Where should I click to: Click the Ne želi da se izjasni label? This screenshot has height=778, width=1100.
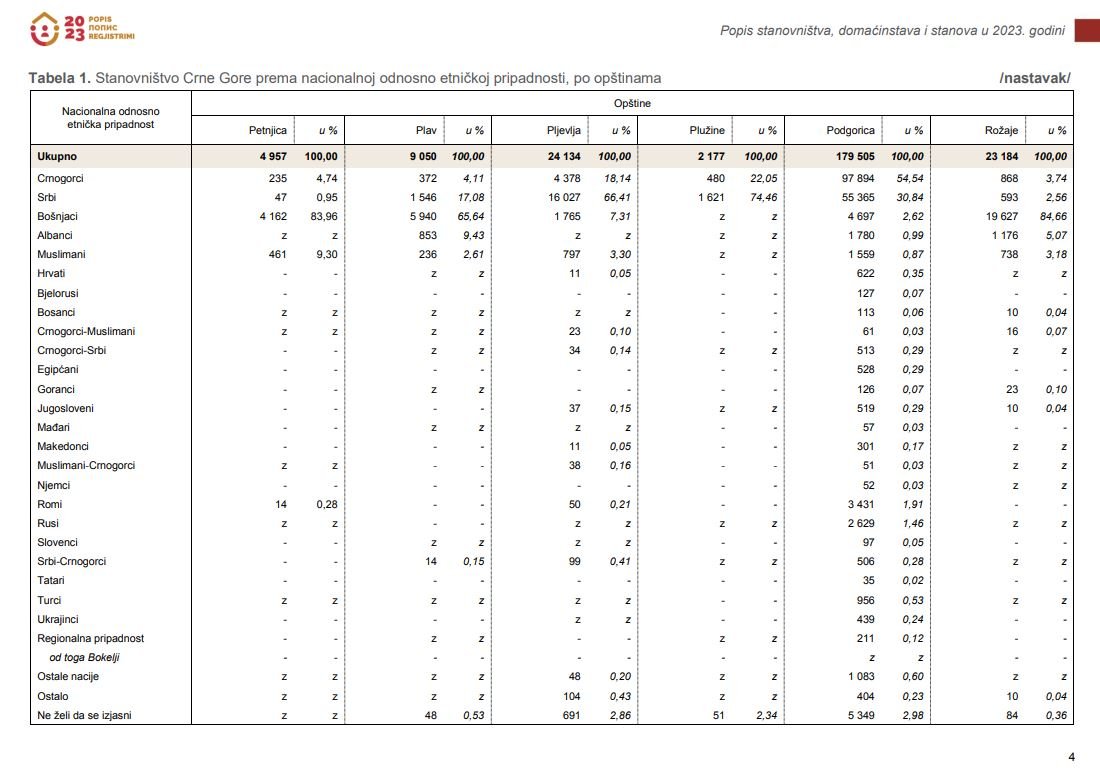click(84, 716)
